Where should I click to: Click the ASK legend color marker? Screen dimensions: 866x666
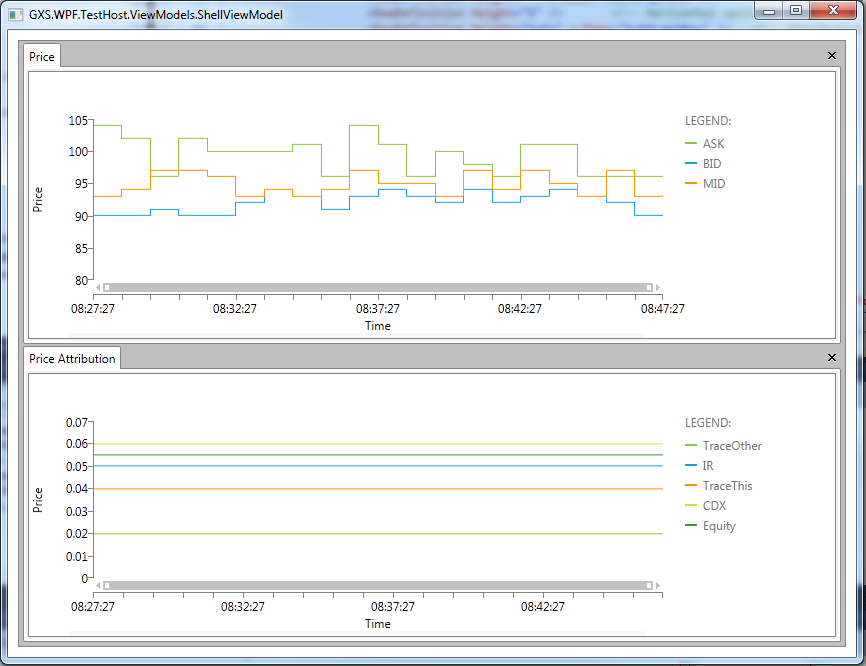point(690,144)
